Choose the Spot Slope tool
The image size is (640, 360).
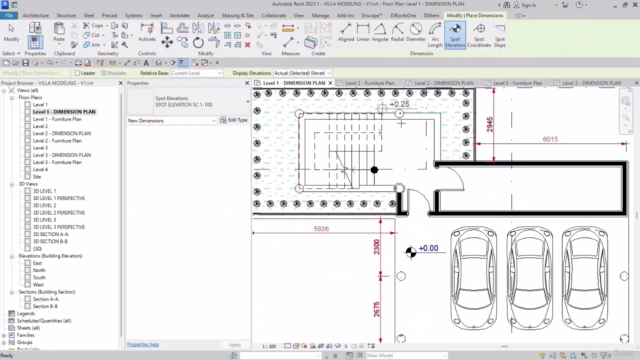500,35
